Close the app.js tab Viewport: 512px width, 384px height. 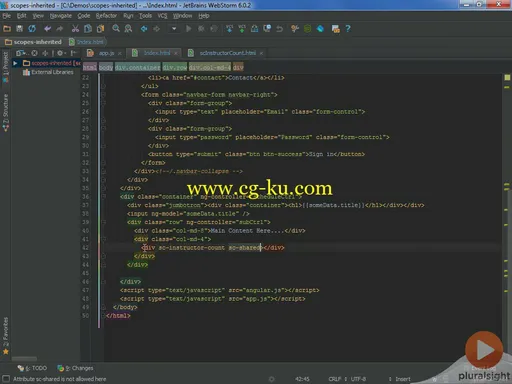tap(120, 53)
